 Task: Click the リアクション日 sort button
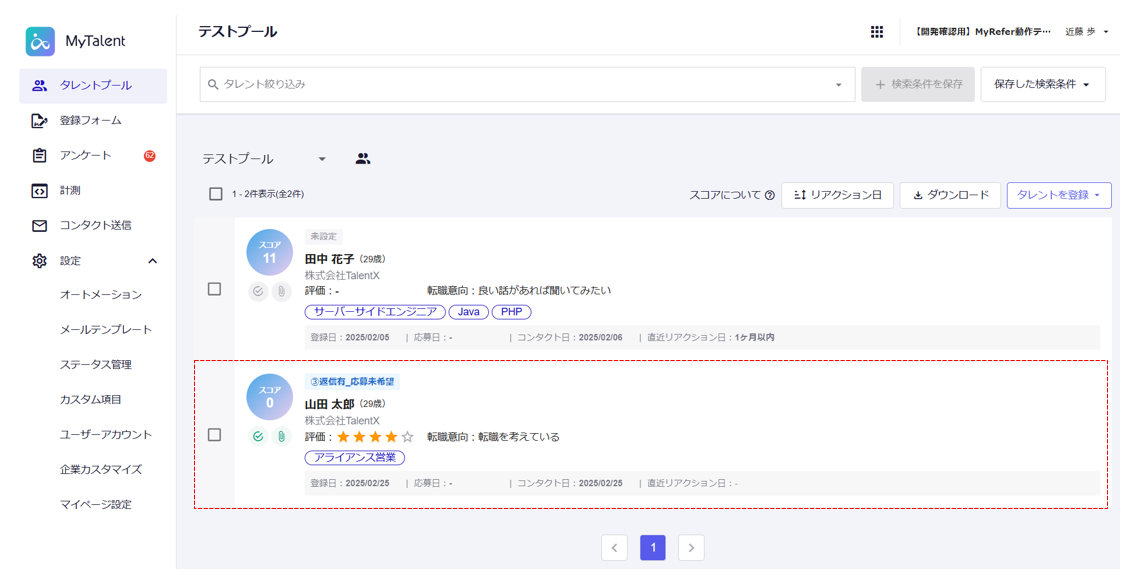coord(837,195)
